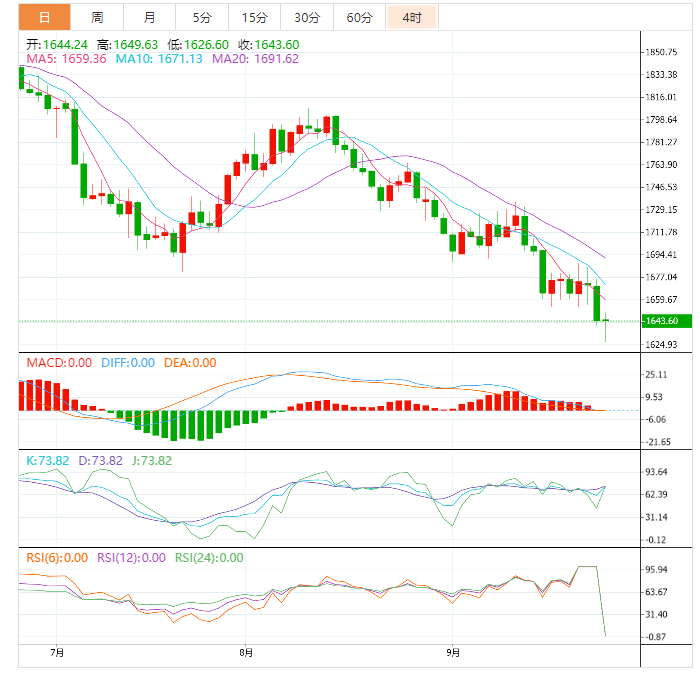The height and width of the screenshot is (675, 700).
Task: Switch to the 日 daily chart tab
Action: [x=45, y=18]
